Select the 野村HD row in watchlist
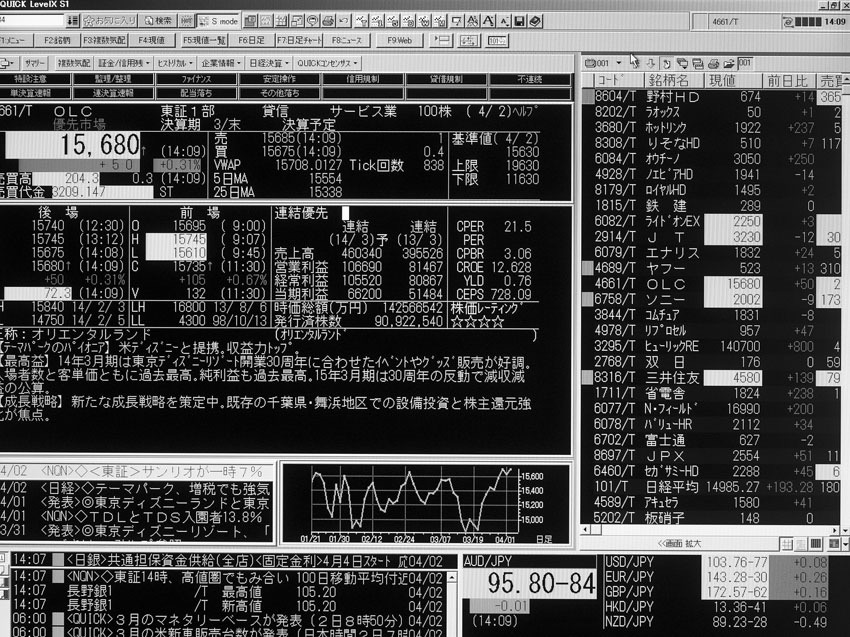The width and height of the screenshot is (850, 637). [x=711, y=97]
